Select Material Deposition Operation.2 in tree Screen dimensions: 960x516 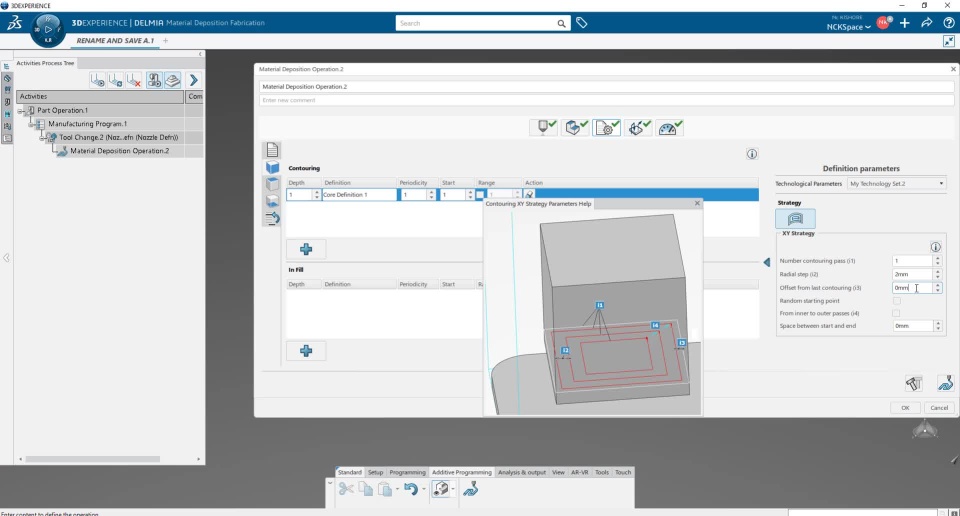click(119, 151)
